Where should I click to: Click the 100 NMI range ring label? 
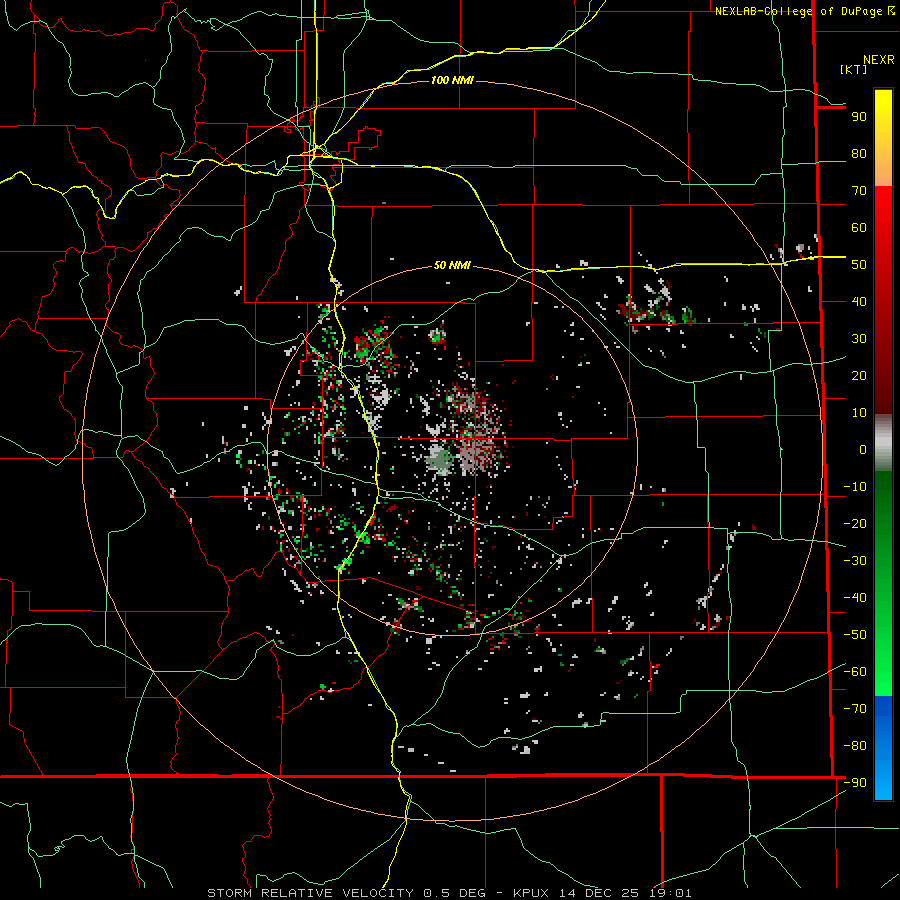(x=452, y=80)
